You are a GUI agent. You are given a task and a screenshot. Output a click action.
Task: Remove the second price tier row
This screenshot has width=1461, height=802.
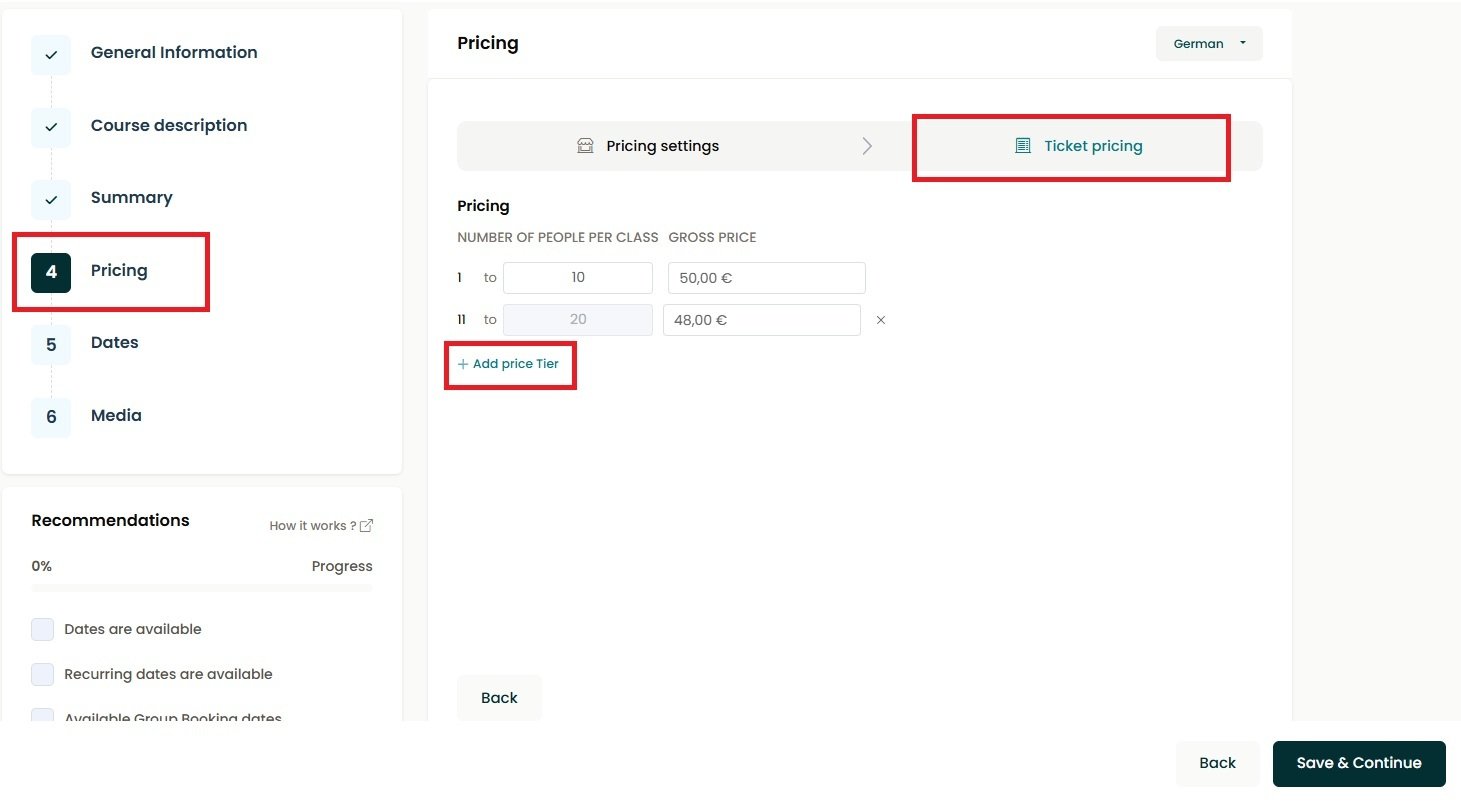click(881, 321)
